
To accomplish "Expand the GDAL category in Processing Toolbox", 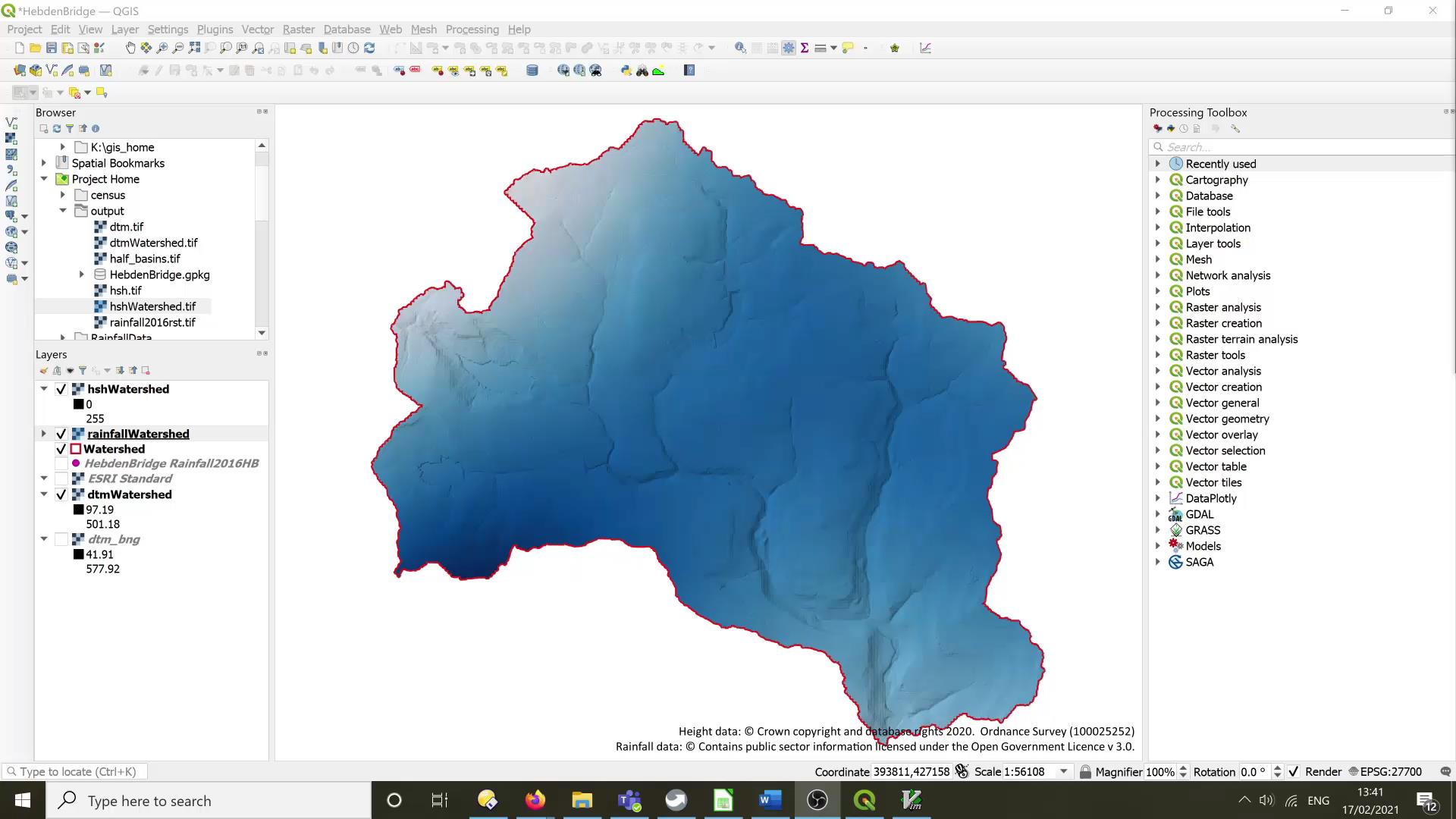I will 1158,514.
